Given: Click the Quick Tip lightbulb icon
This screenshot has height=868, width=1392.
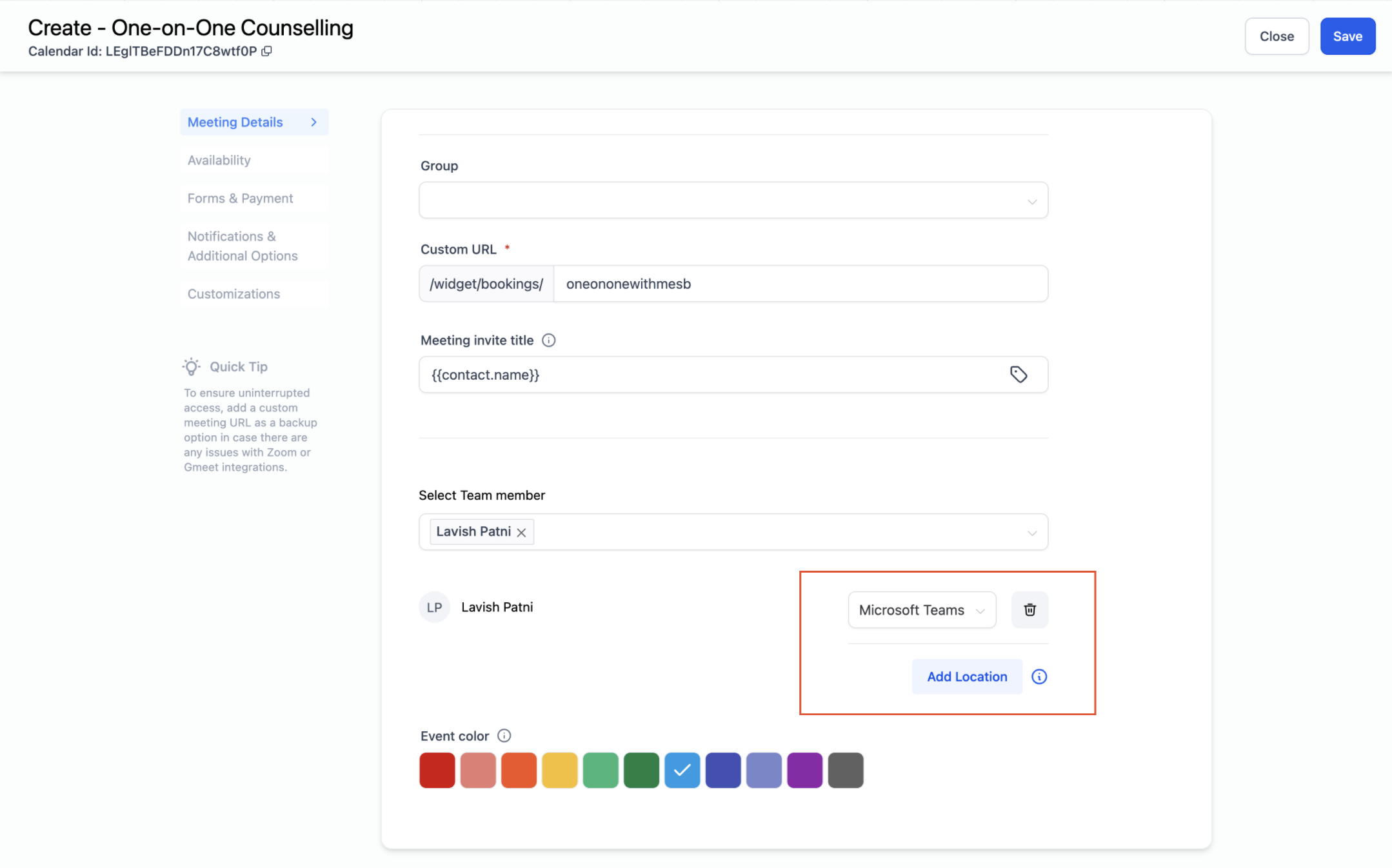Looking at the screenshot, I should pos(192,367).
